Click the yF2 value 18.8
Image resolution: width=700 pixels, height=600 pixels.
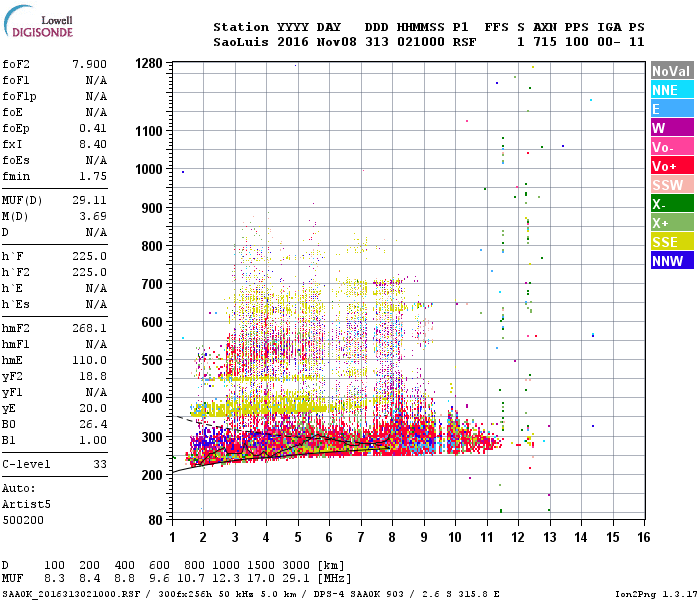click(93, 376)
